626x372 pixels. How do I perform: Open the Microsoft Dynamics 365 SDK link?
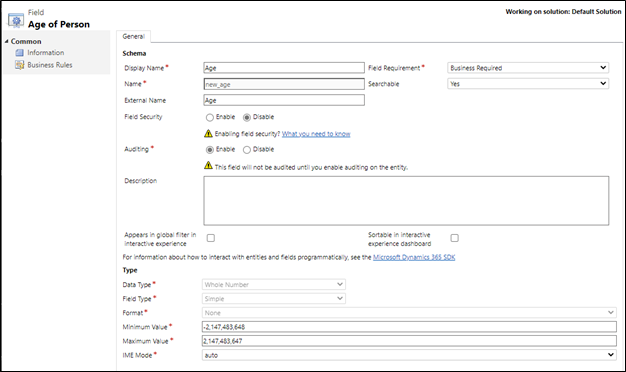click(414, 257)
